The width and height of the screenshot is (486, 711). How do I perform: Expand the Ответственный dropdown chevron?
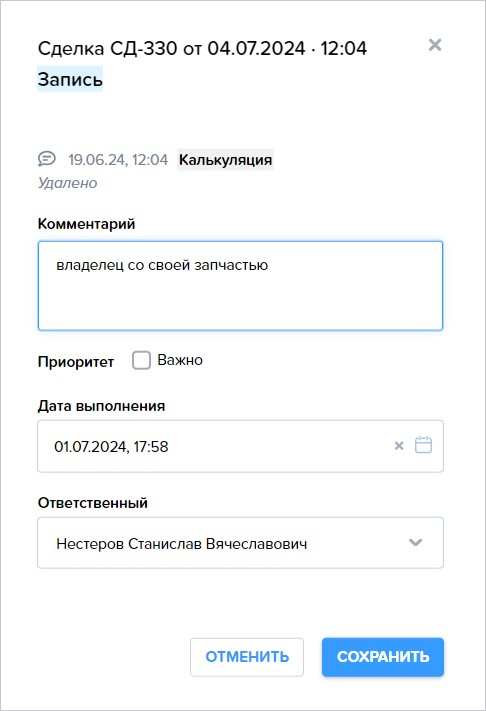[415, 542]
